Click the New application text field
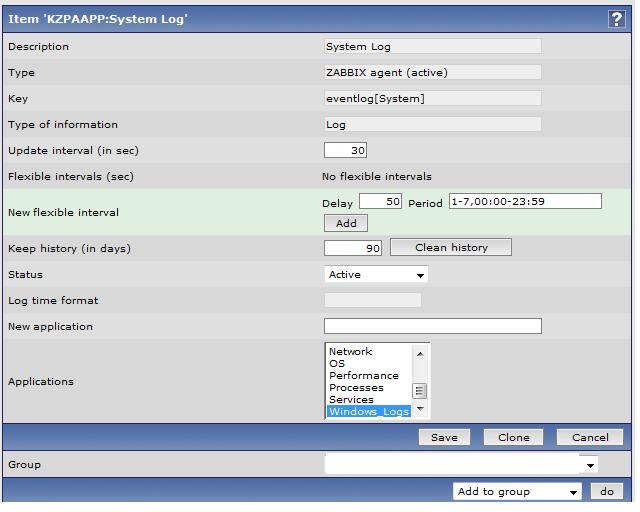Screen dimensions: 640x512 click(432, 327)
